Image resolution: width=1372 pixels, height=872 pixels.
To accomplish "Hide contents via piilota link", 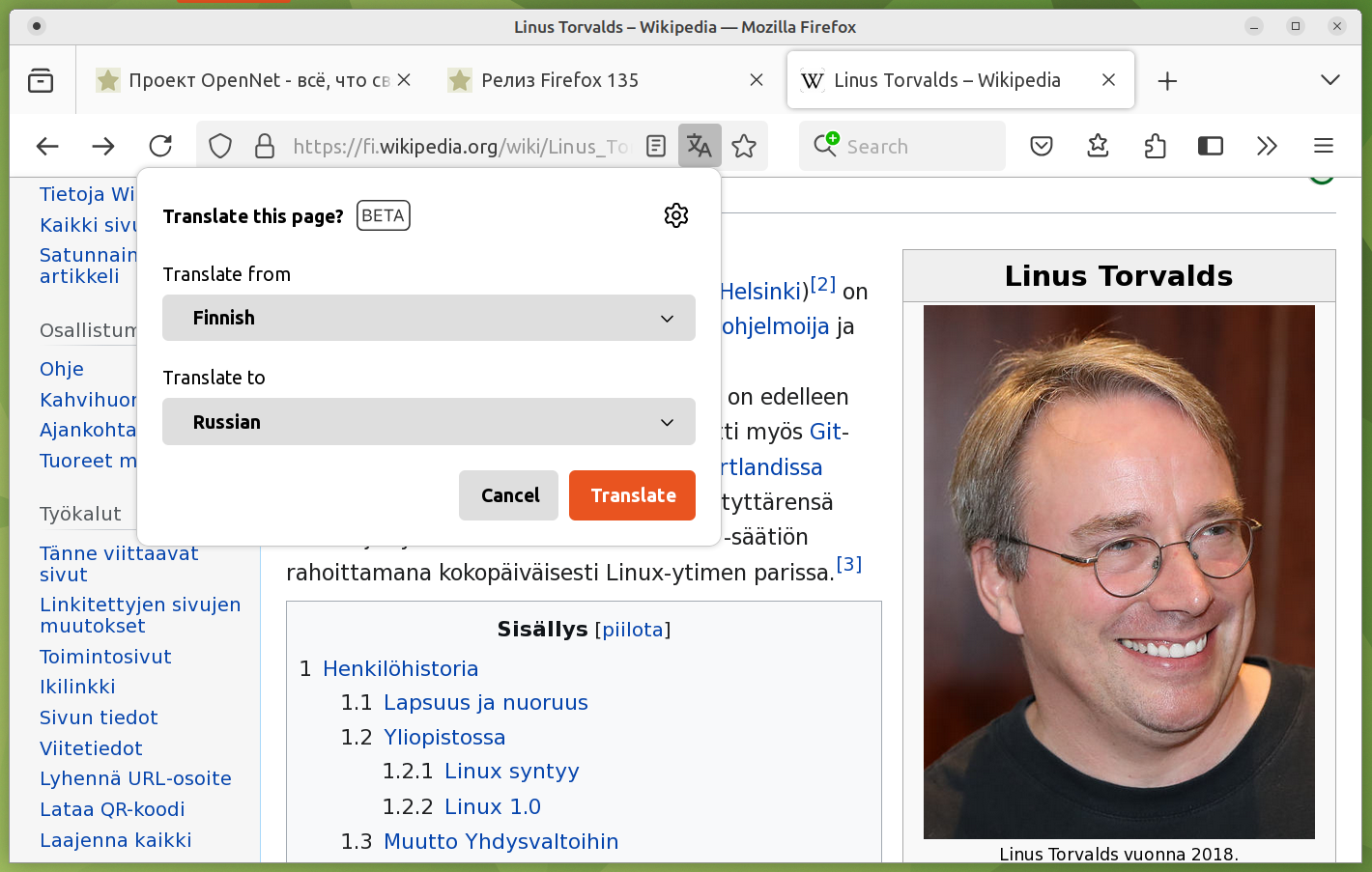I will [633, 631].
